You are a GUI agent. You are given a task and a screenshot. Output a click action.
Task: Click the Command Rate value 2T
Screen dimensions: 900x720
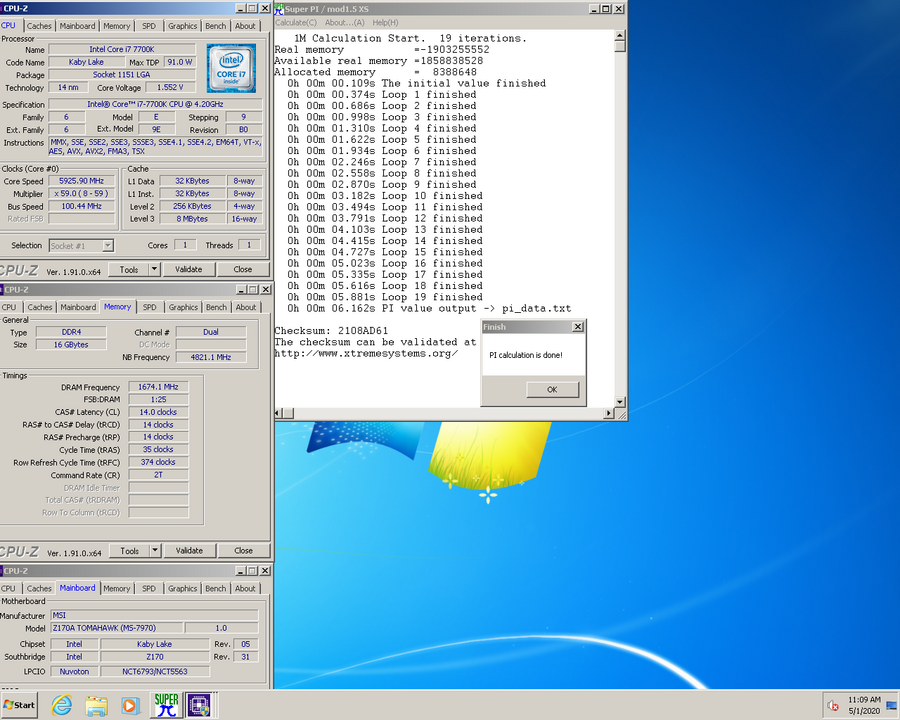158,475
